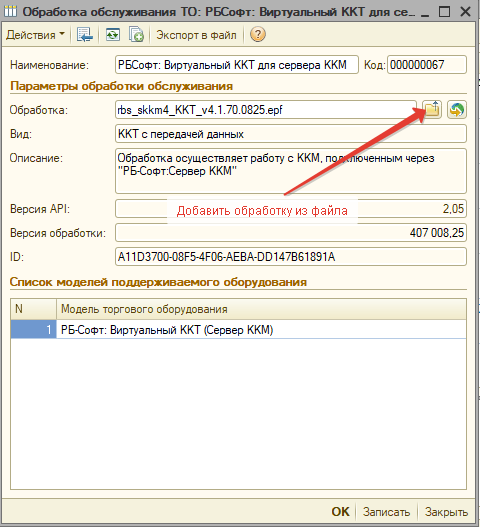Open help via question mark icon
Screen dimensions: 480x527
pos(258,35)
